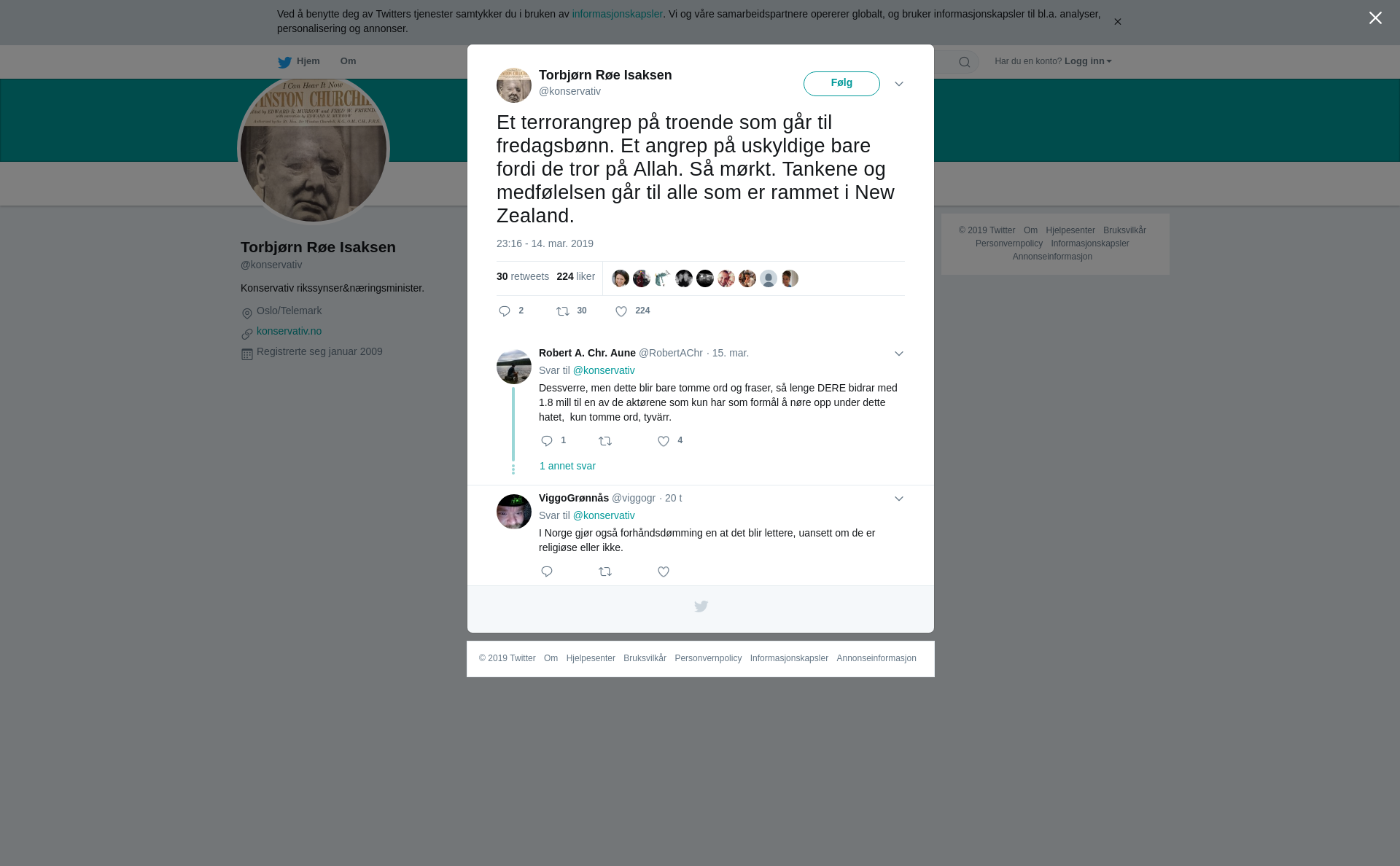The width and height of the screenshot is (1400, 866).
Task: Click the first liker avatar thumbnail
Action: [x=621, y=278]
